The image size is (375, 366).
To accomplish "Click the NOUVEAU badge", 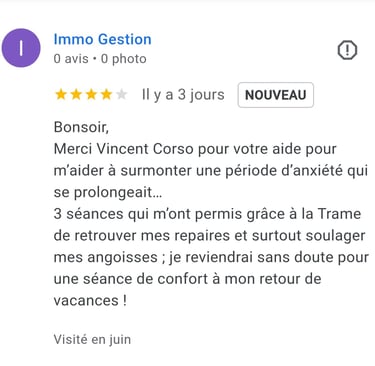I will pos(276,95).
